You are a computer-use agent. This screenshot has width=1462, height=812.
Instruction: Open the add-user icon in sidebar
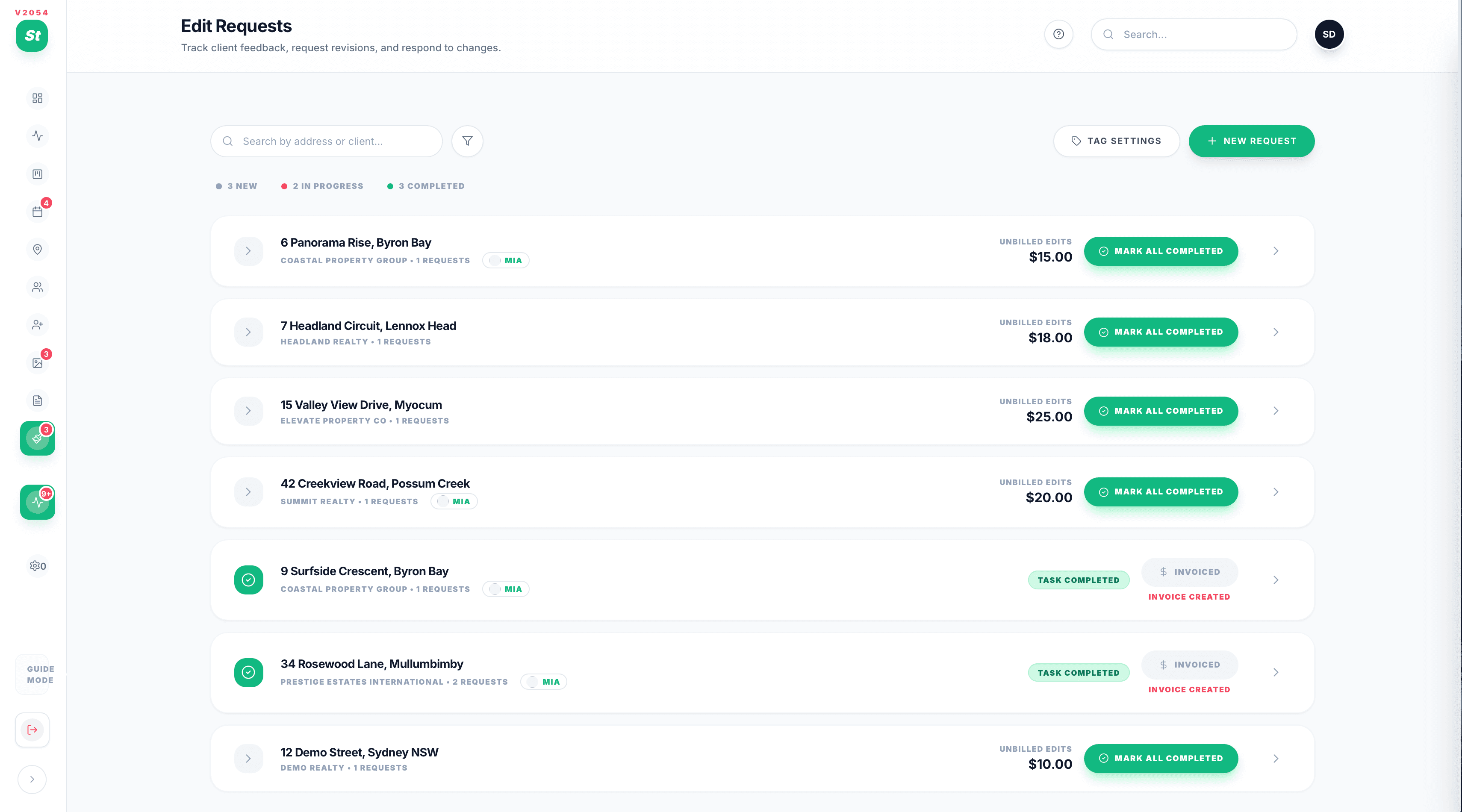point(38,324)
